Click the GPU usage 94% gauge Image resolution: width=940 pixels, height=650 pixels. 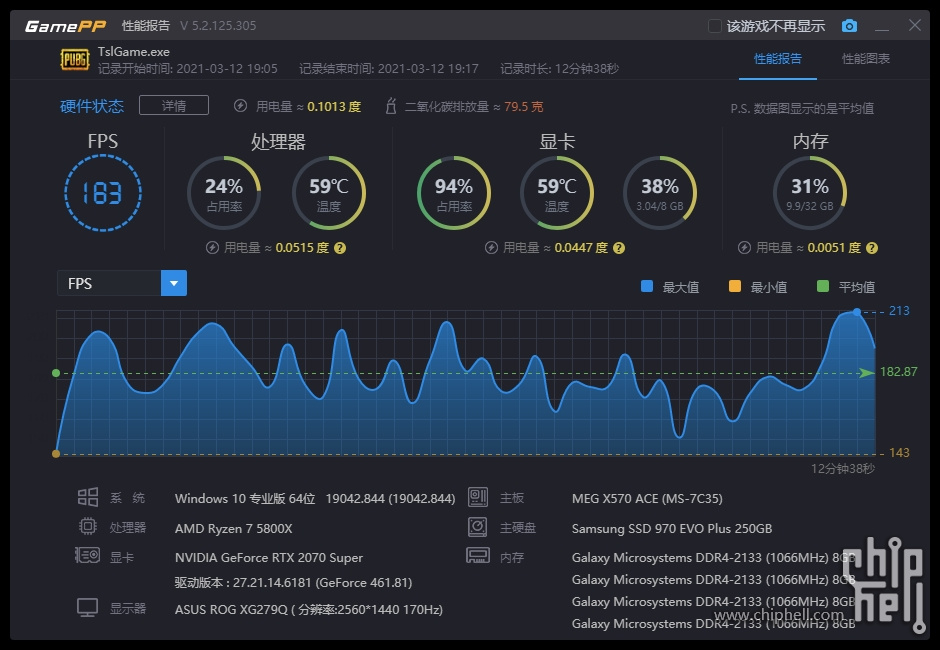click(454, 193)
